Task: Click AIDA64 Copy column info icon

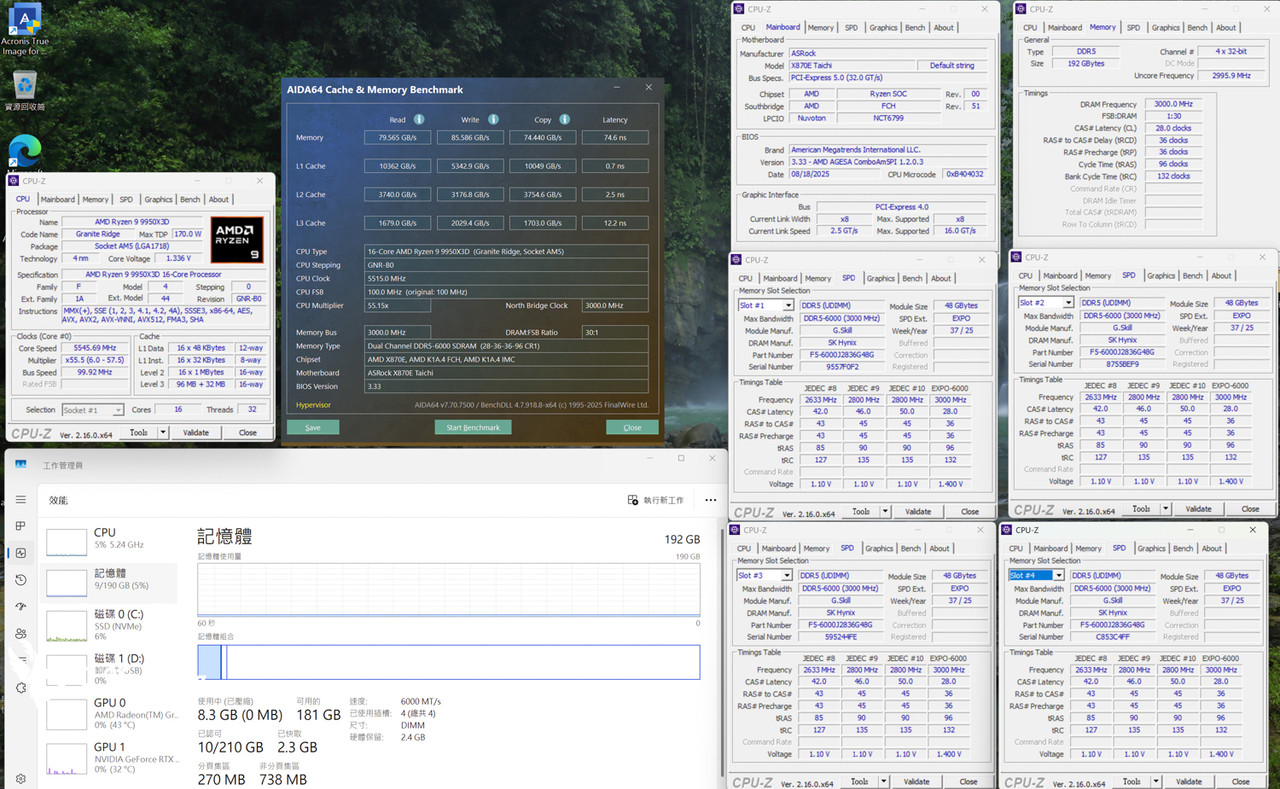Action: click(565, 119)
